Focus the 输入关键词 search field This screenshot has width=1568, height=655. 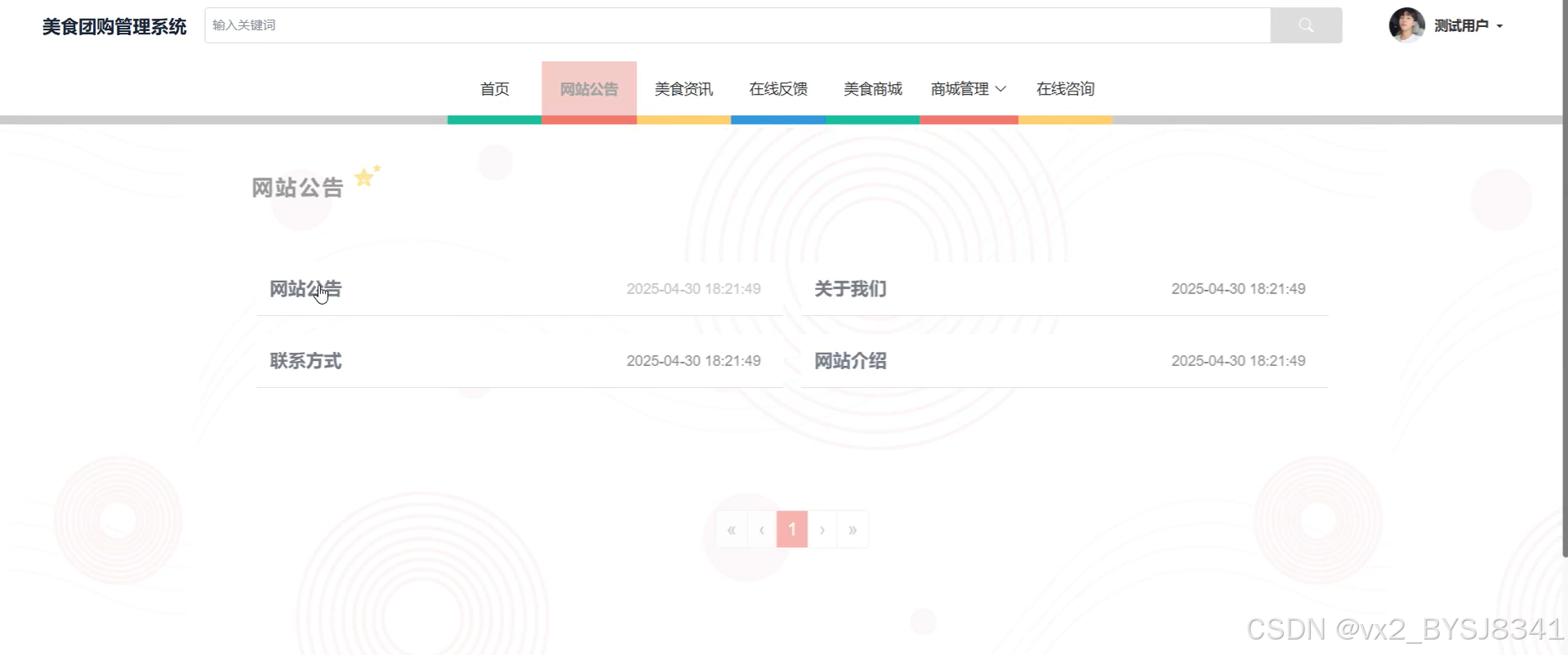point(737,25)
